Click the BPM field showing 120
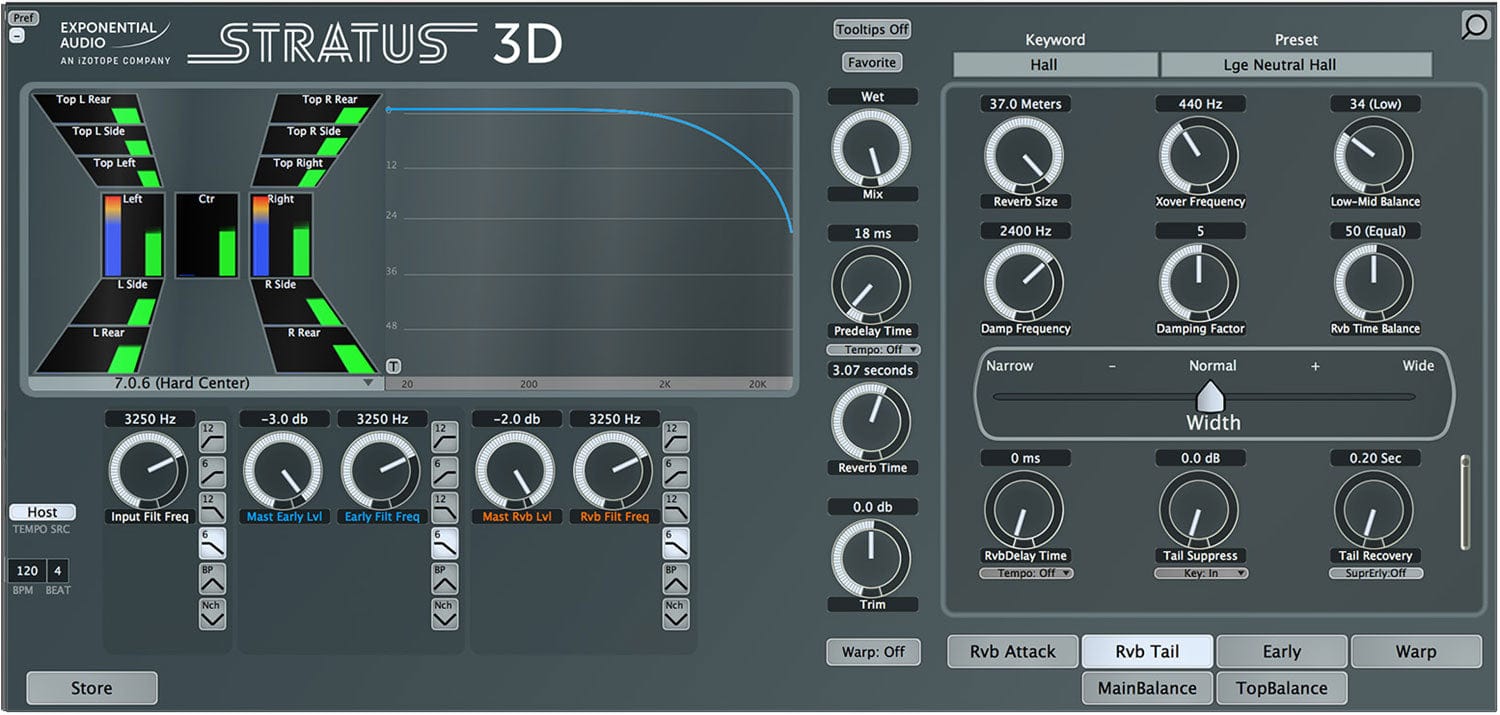The width and height of the screenshot is (1500, 715). coord(27,571)
